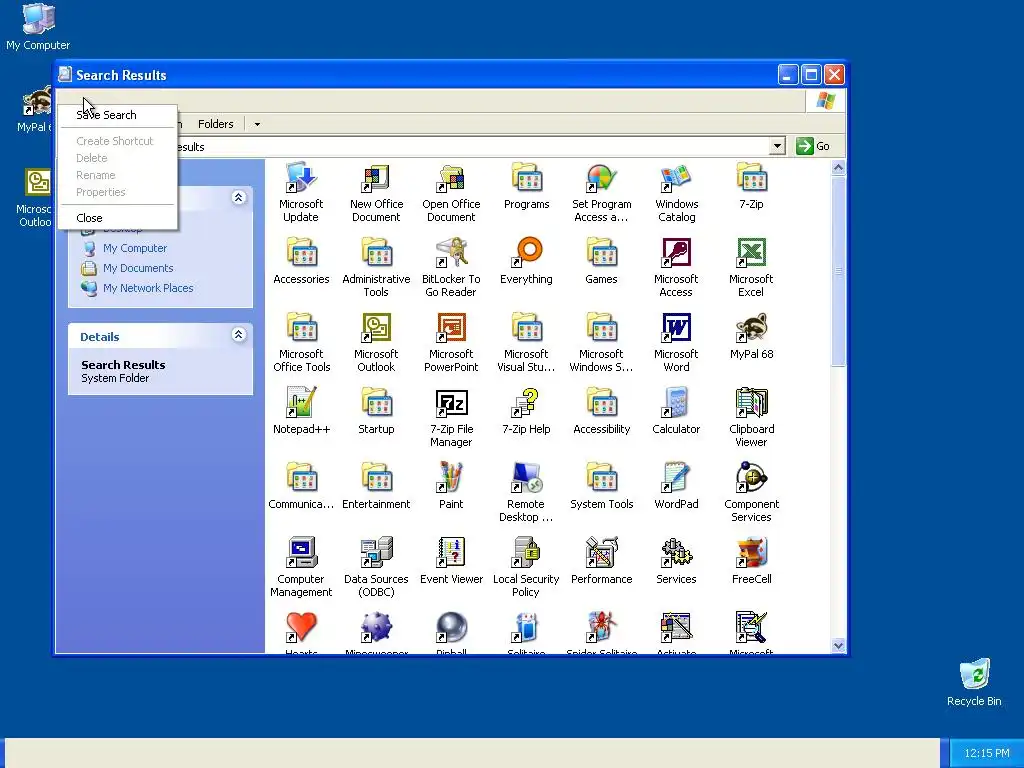Select the Programs folder
Screen dimensions: 1024x768
tap(526, 186)
